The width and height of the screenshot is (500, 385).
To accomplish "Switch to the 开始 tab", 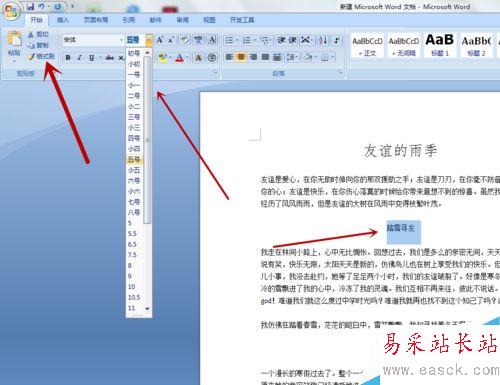I will click(36, 20).
